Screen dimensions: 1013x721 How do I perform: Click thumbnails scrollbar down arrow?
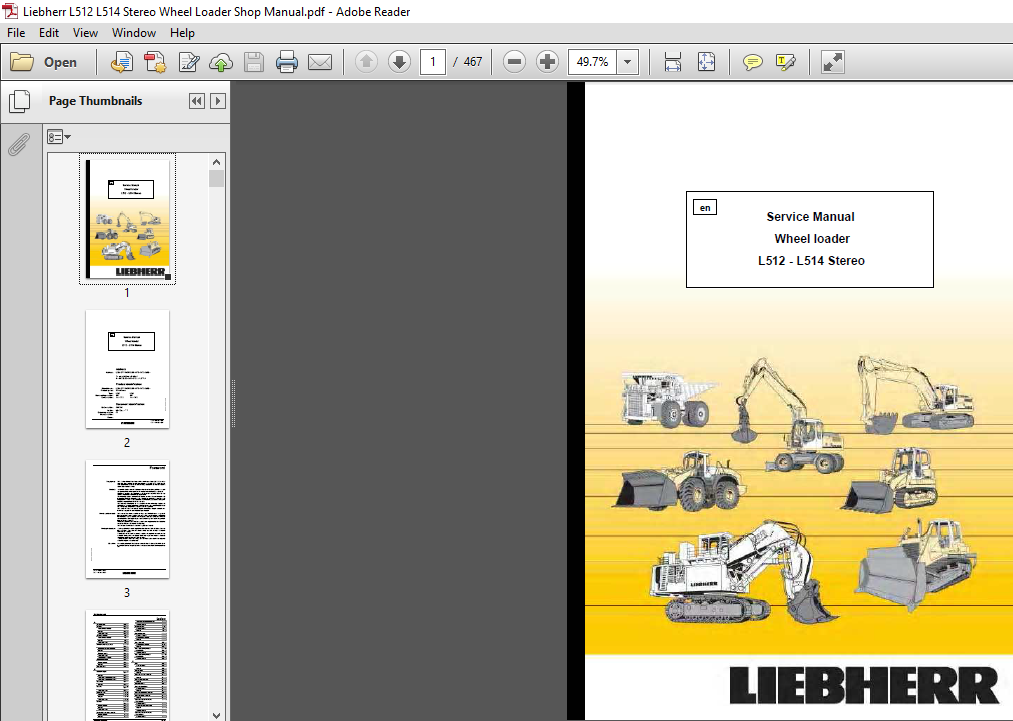[x=216, y=715]
